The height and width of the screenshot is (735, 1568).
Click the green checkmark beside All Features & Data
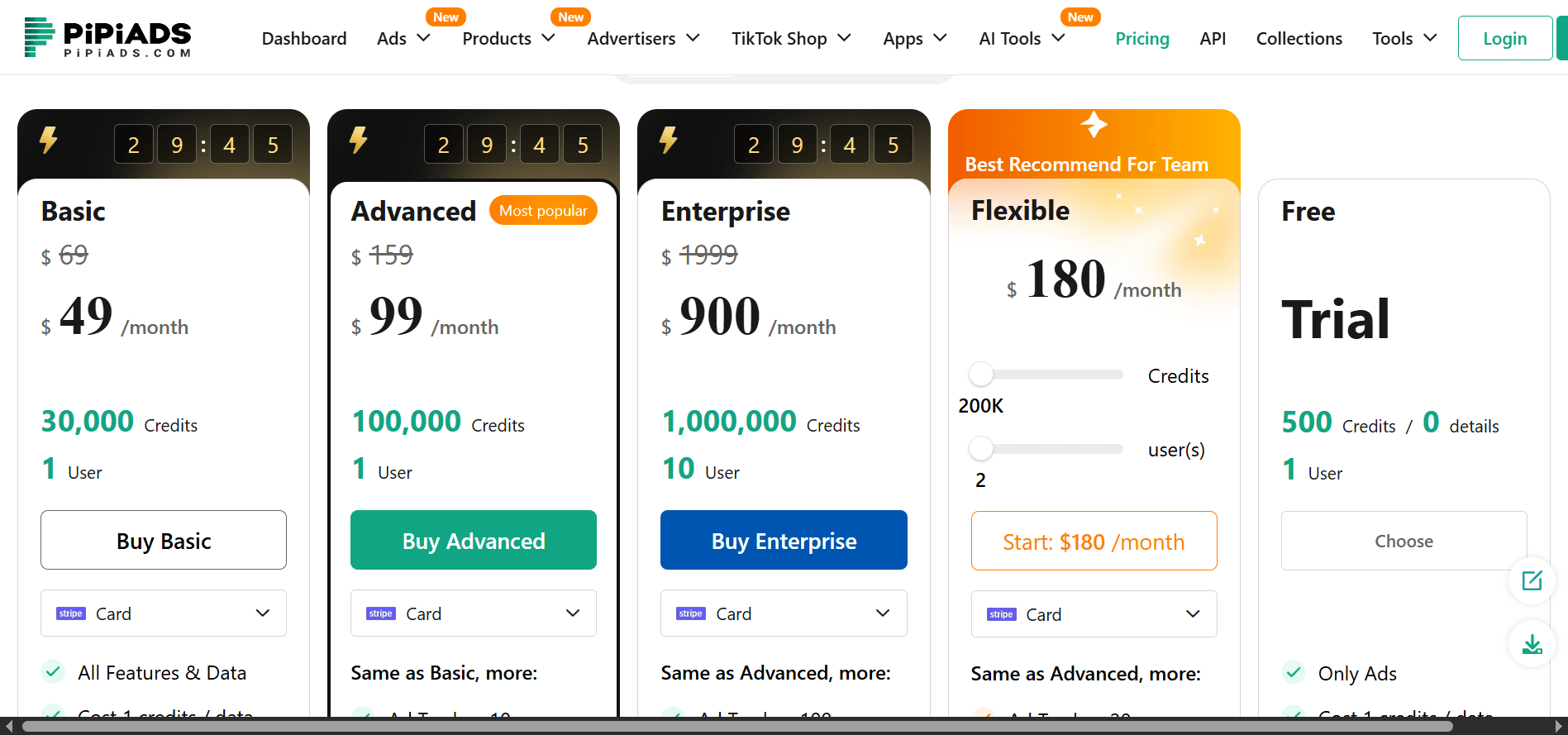click(x=53, y=671)
